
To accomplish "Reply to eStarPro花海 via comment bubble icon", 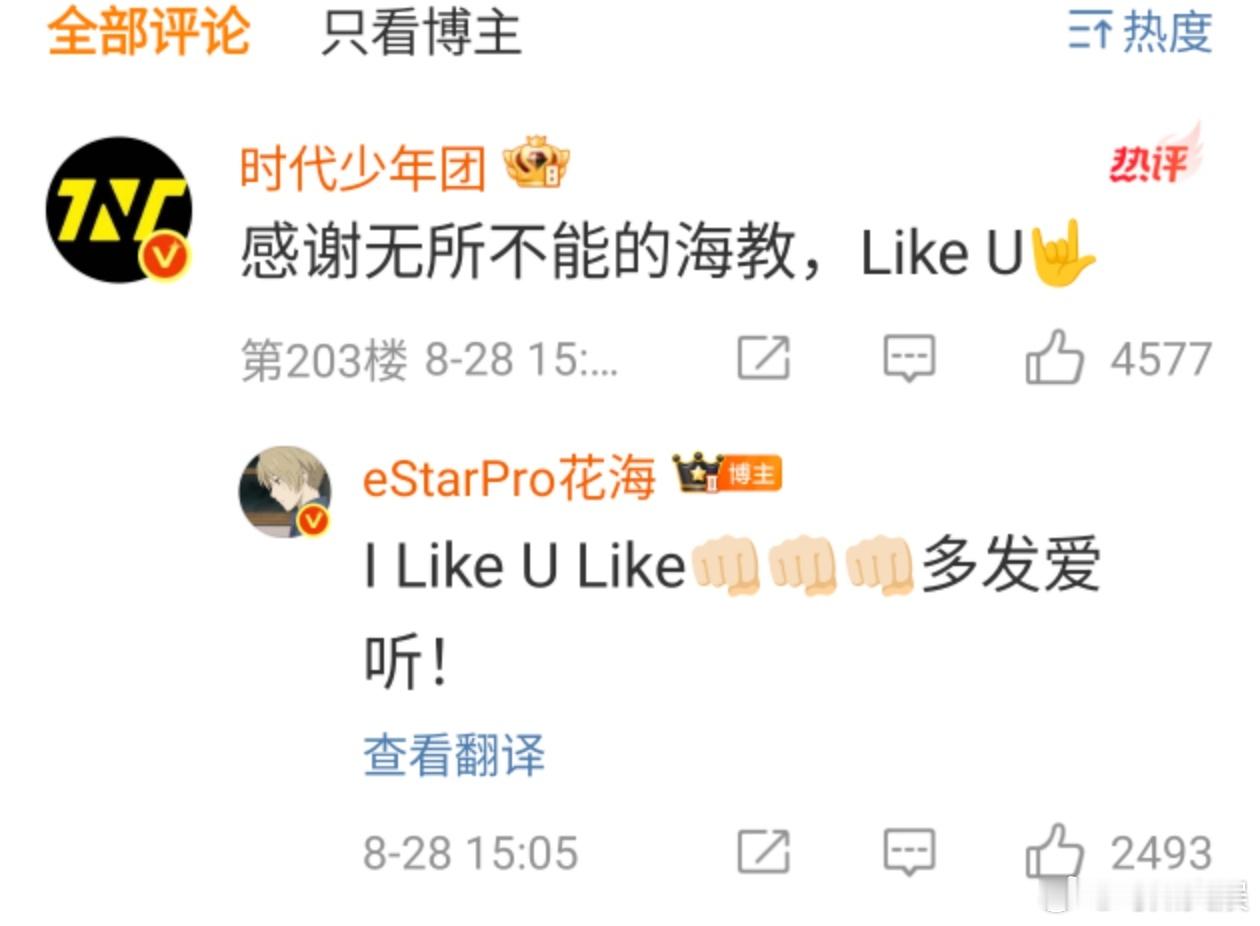I will [x=909, y=853].
